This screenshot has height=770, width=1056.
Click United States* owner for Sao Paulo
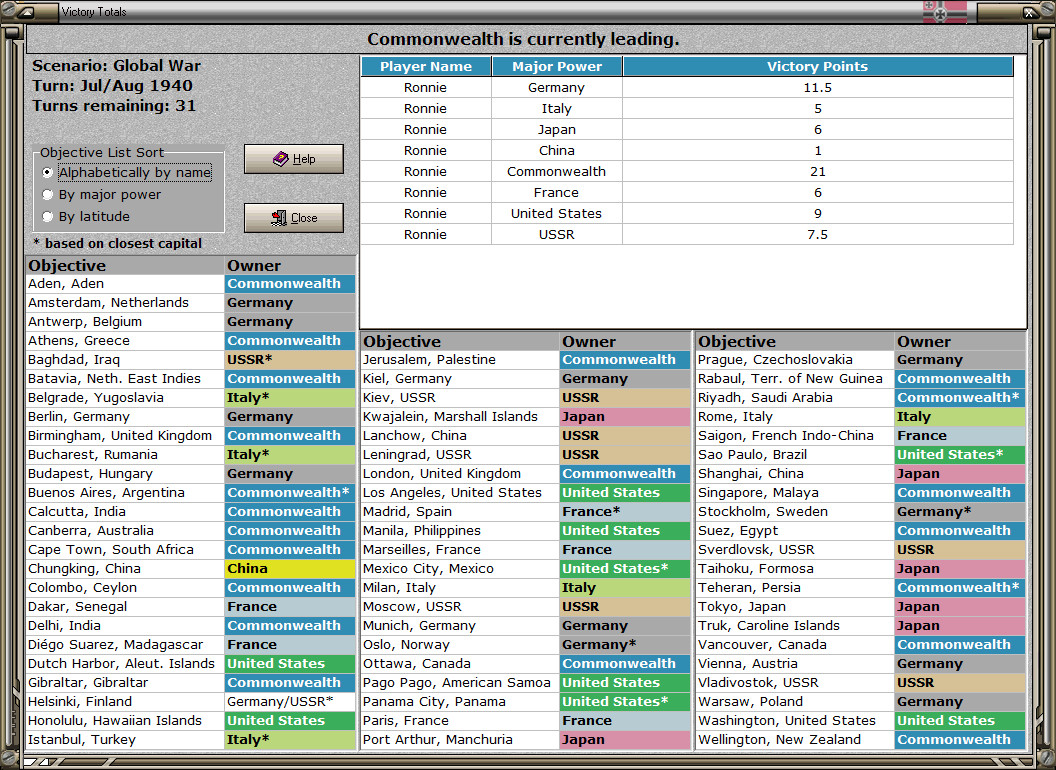pos(960,455)
